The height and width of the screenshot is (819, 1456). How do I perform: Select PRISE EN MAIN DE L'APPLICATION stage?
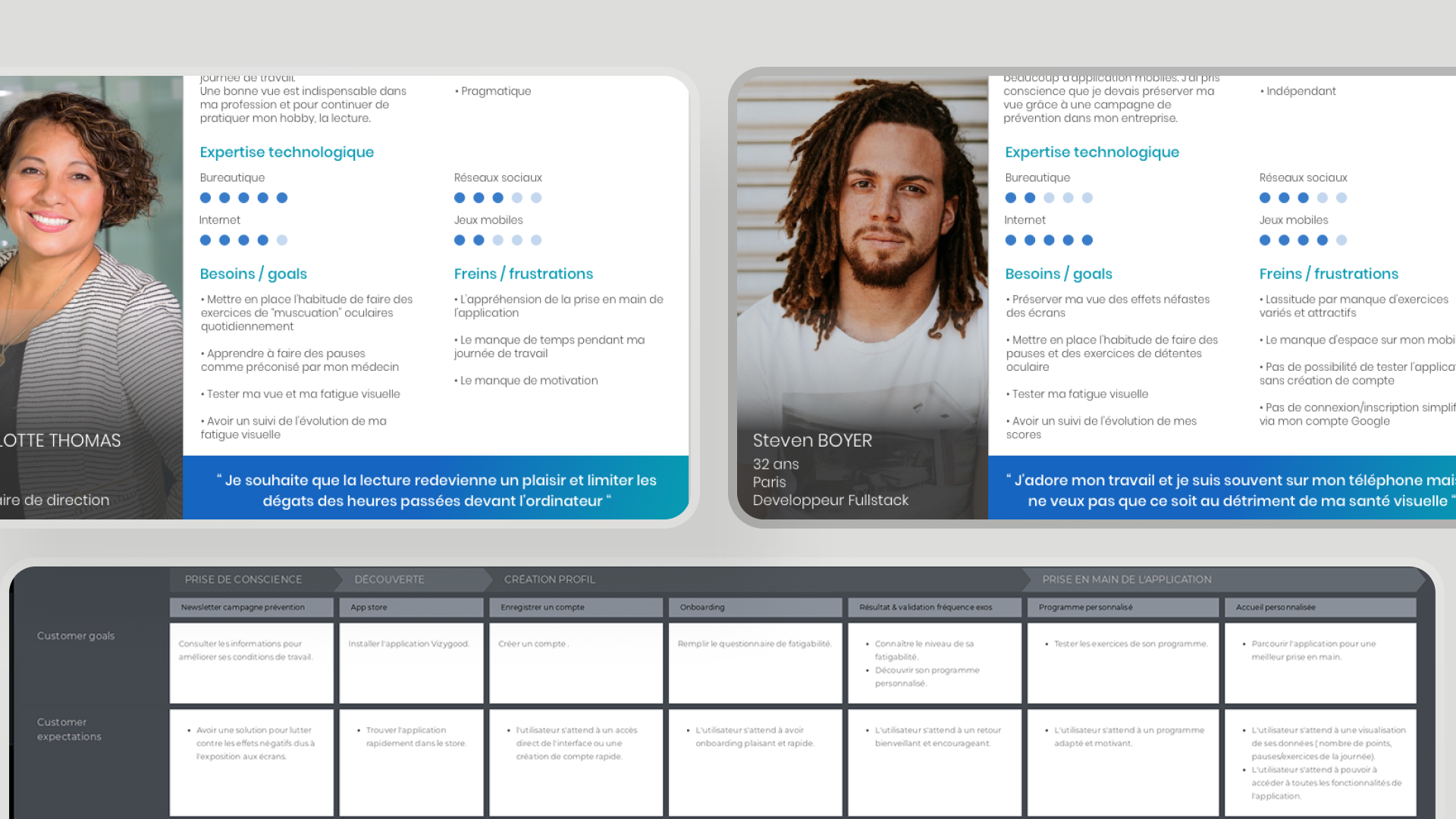coord(1127,579)
